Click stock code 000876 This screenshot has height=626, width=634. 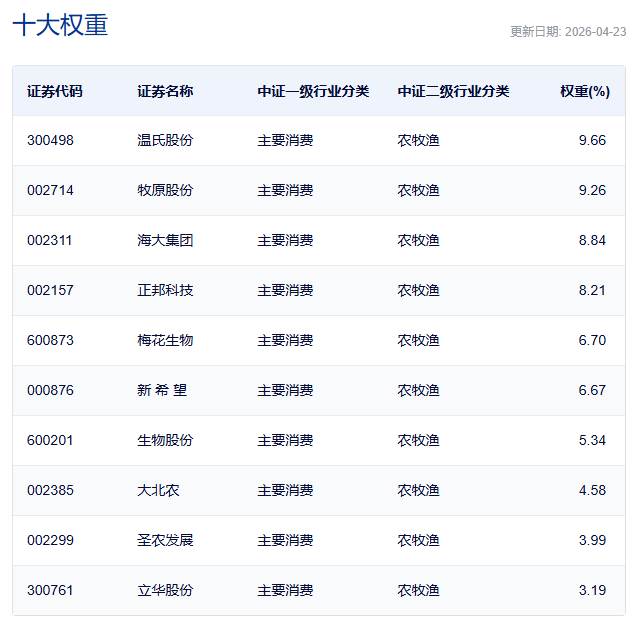50,390
